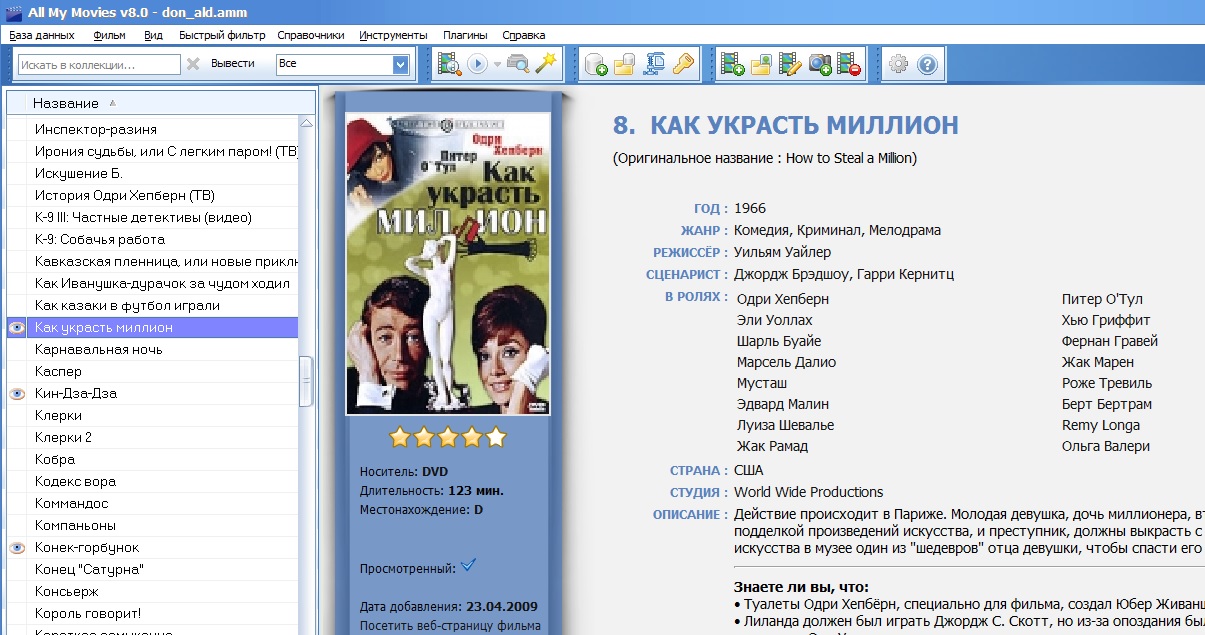Click the movie search toolbar icon
1205x635 pixels.
(449, 64)
